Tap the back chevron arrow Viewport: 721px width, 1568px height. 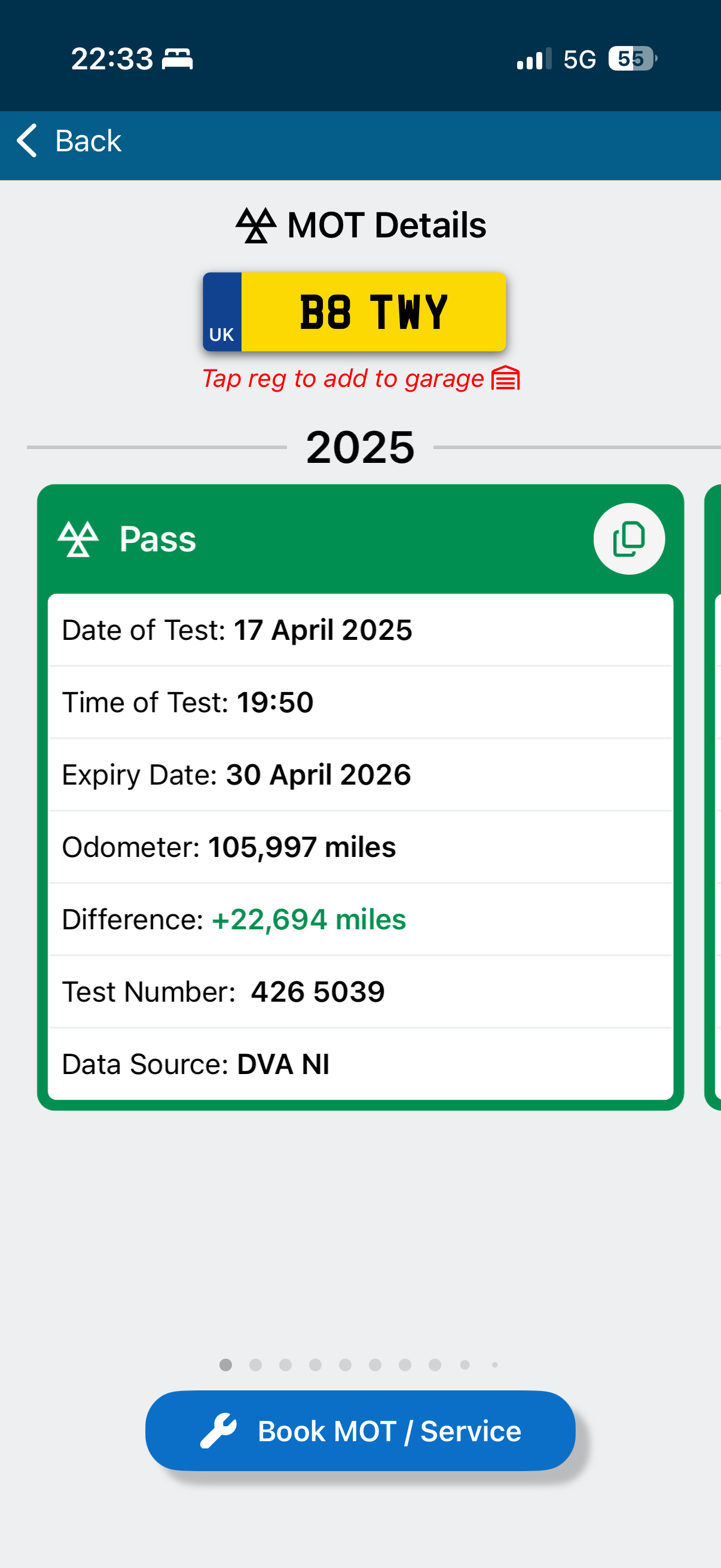[x=27, y=141]
